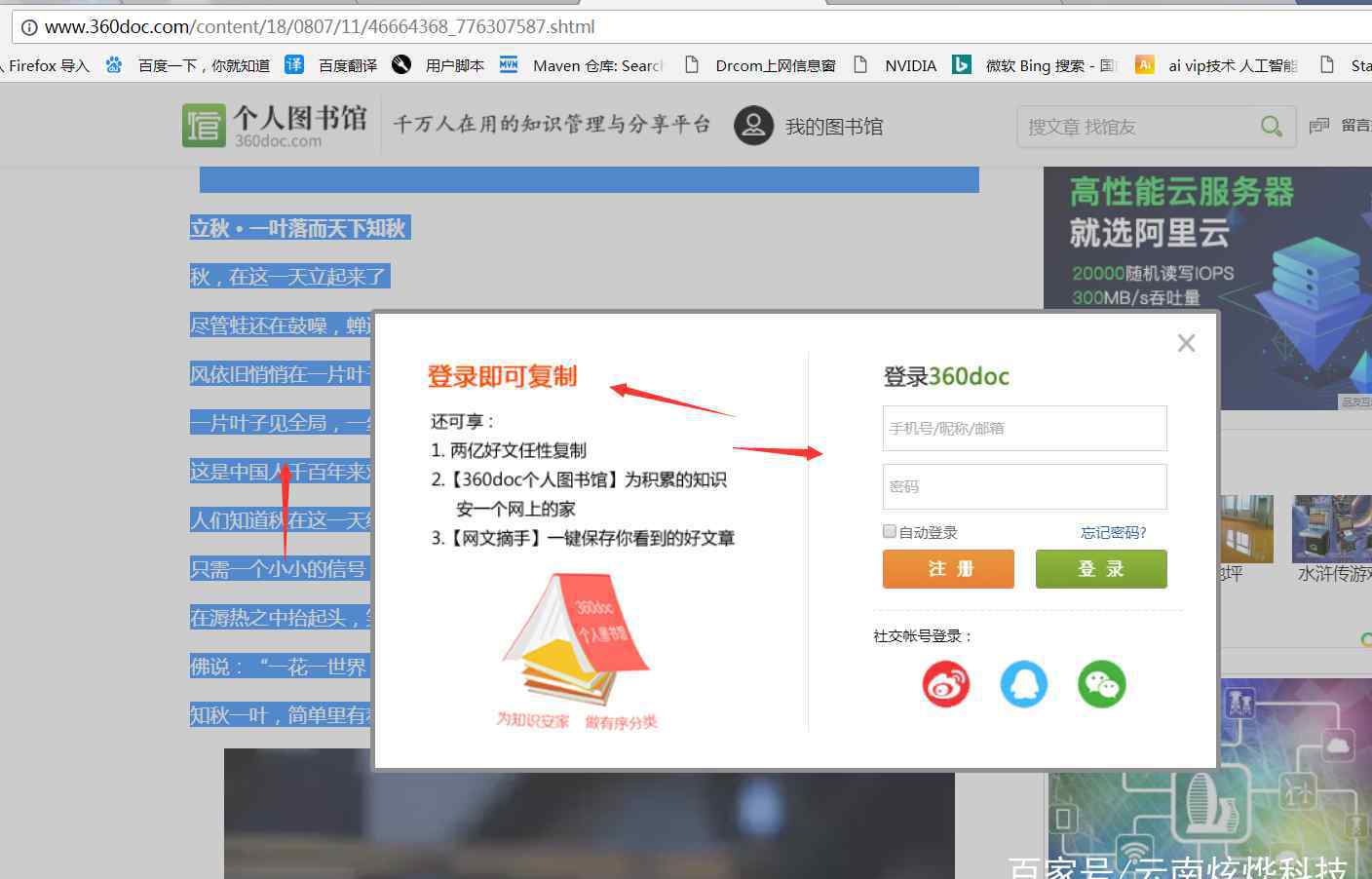Click the address bar URL

(320, 27)
